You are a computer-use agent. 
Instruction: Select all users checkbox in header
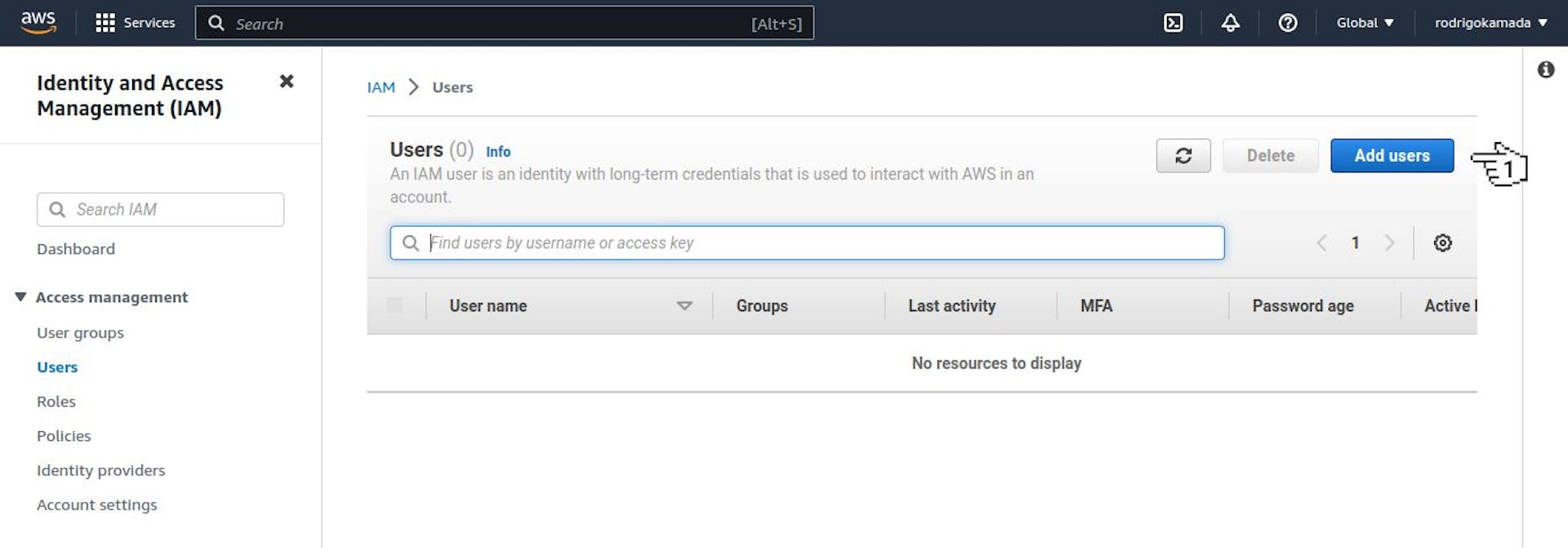[394, 305]
